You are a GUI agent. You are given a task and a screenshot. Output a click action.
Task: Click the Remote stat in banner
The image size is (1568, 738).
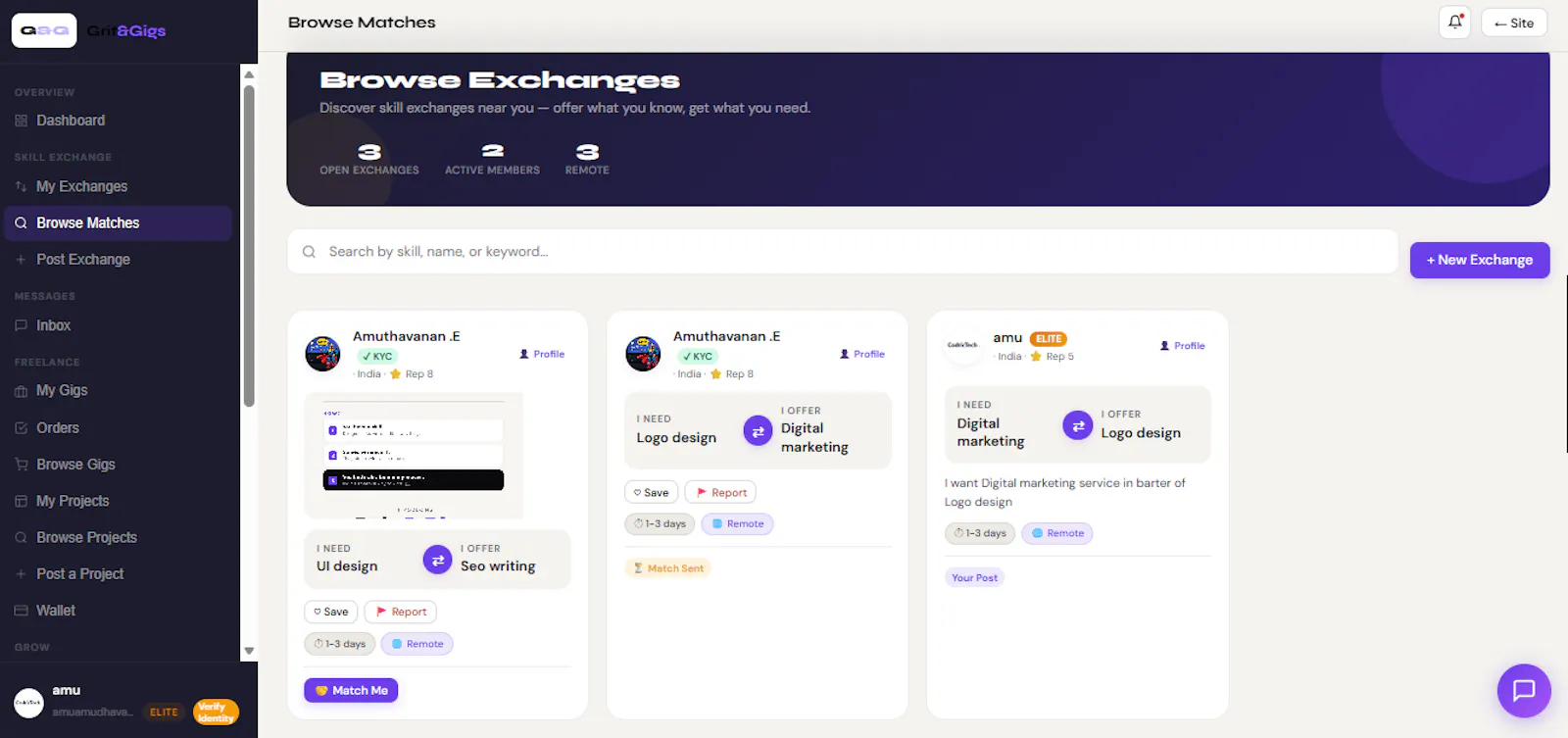(x=587, y=159)
